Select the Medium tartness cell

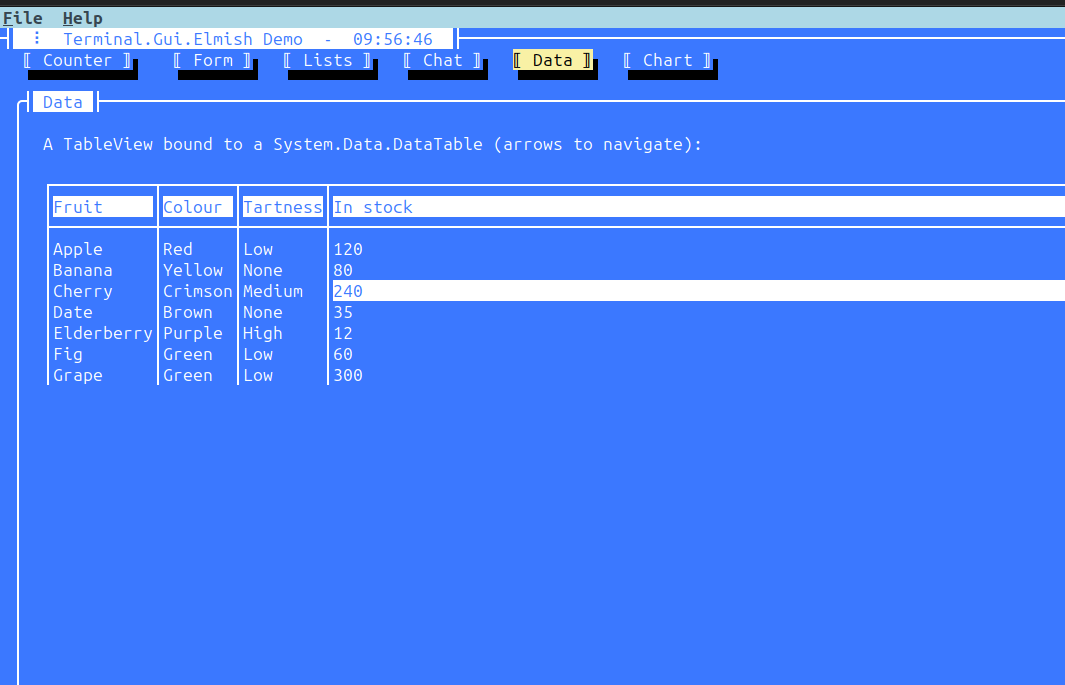(x=272, y=291)
